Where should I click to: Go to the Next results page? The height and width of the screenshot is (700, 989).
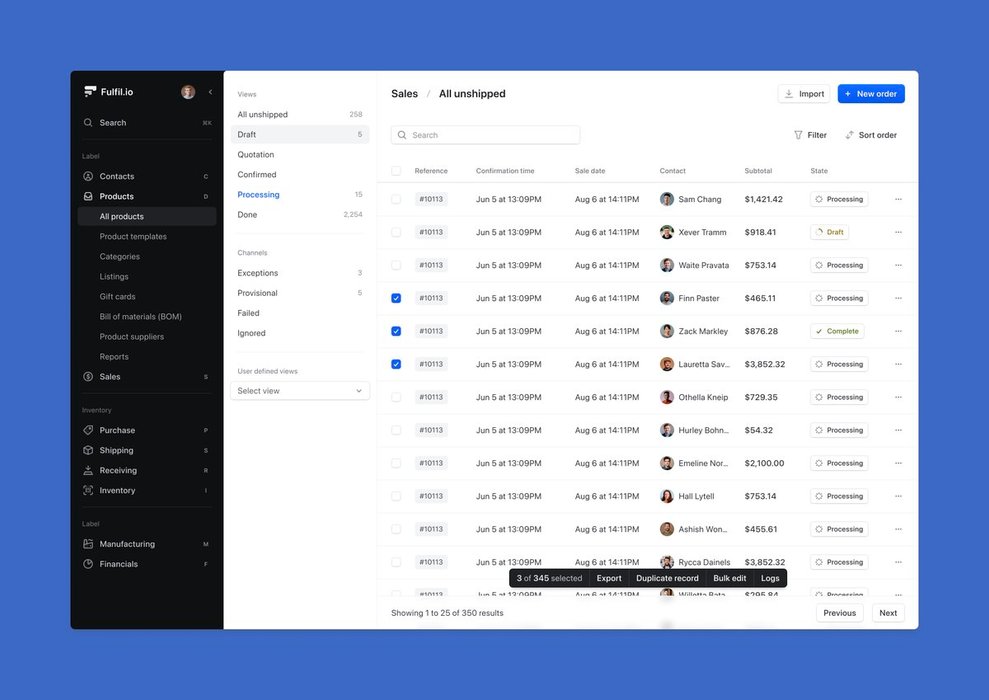click(x=887, y=613)
